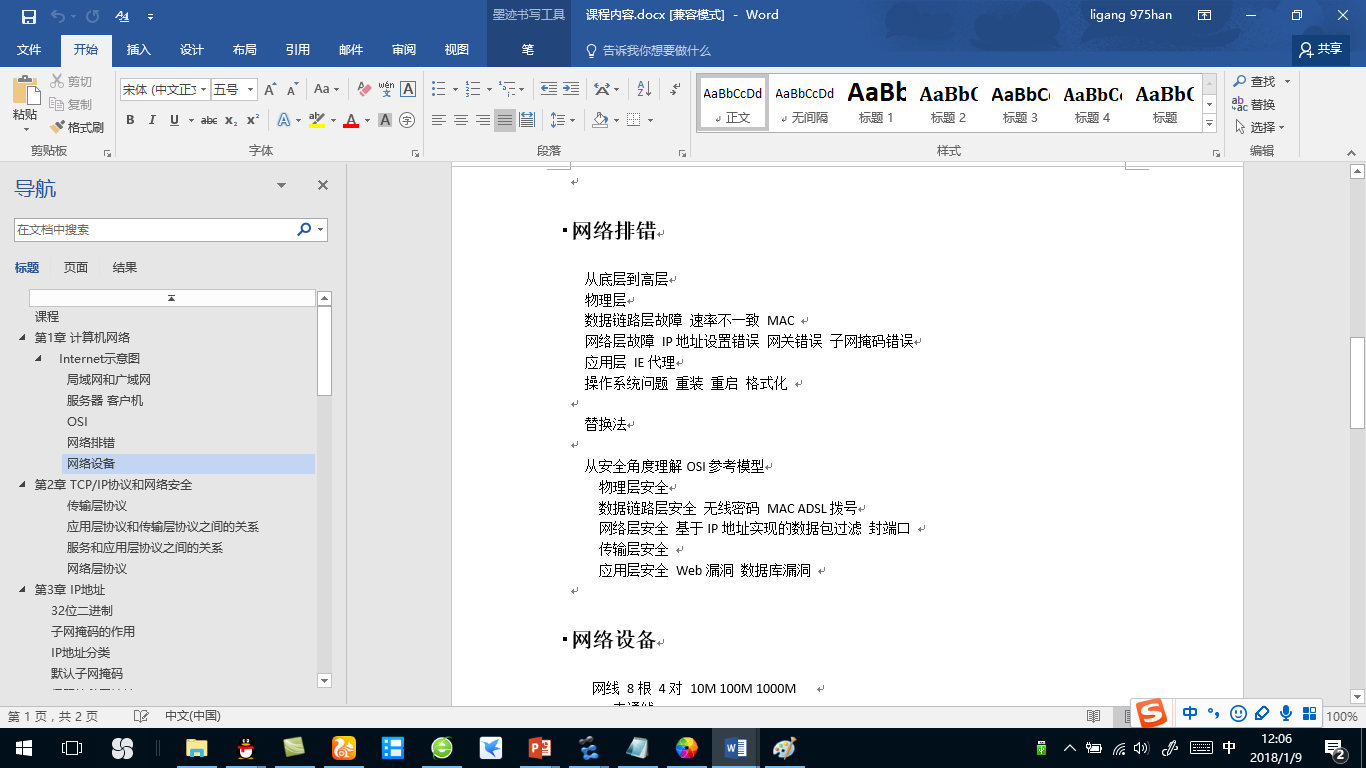Image resolution: width=1366 pixels, height=768 pixels.
Task: Toggle subscript formatting
Action: pos(231,120)
